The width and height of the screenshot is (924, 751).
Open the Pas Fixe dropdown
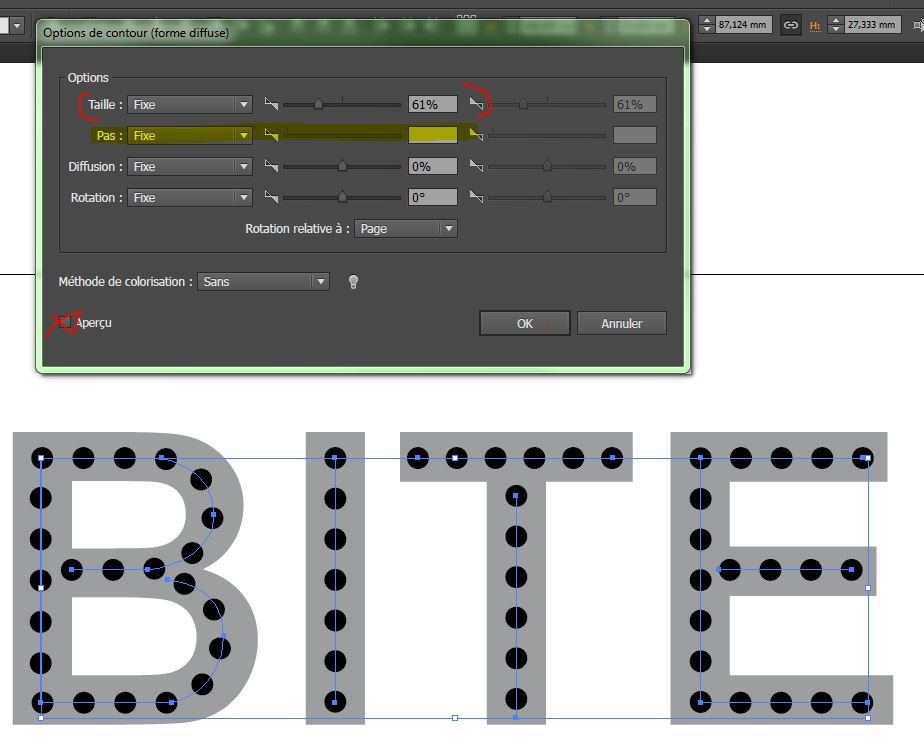pyautogui.click(x=189, y=135)
